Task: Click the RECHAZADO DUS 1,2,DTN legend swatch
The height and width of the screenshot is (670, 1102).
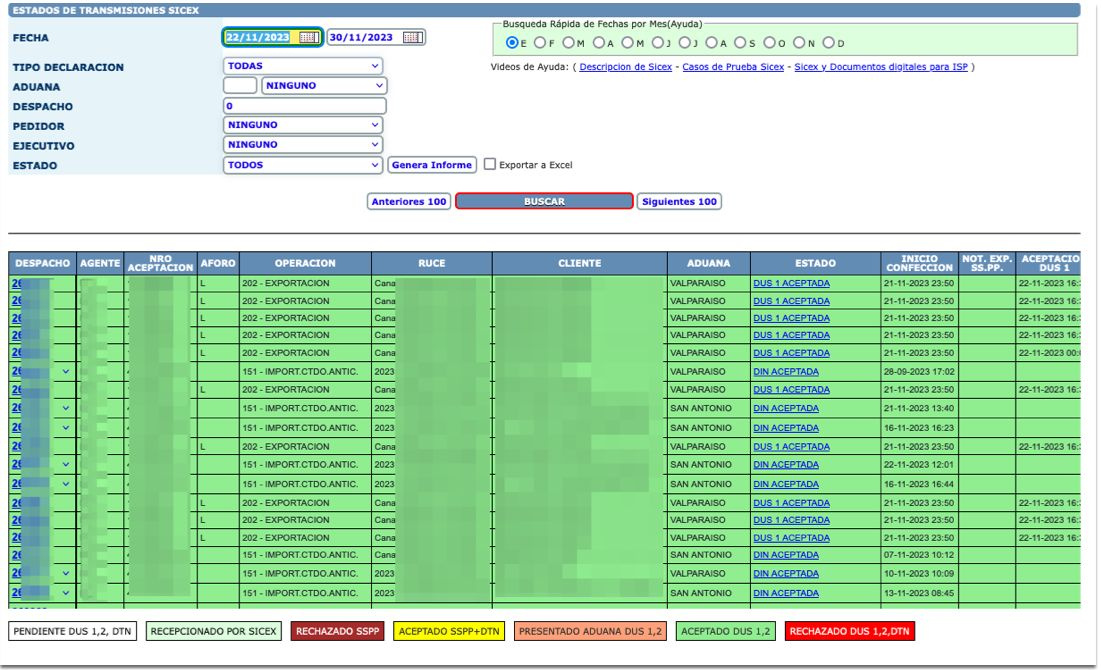Action: [849, 631]
